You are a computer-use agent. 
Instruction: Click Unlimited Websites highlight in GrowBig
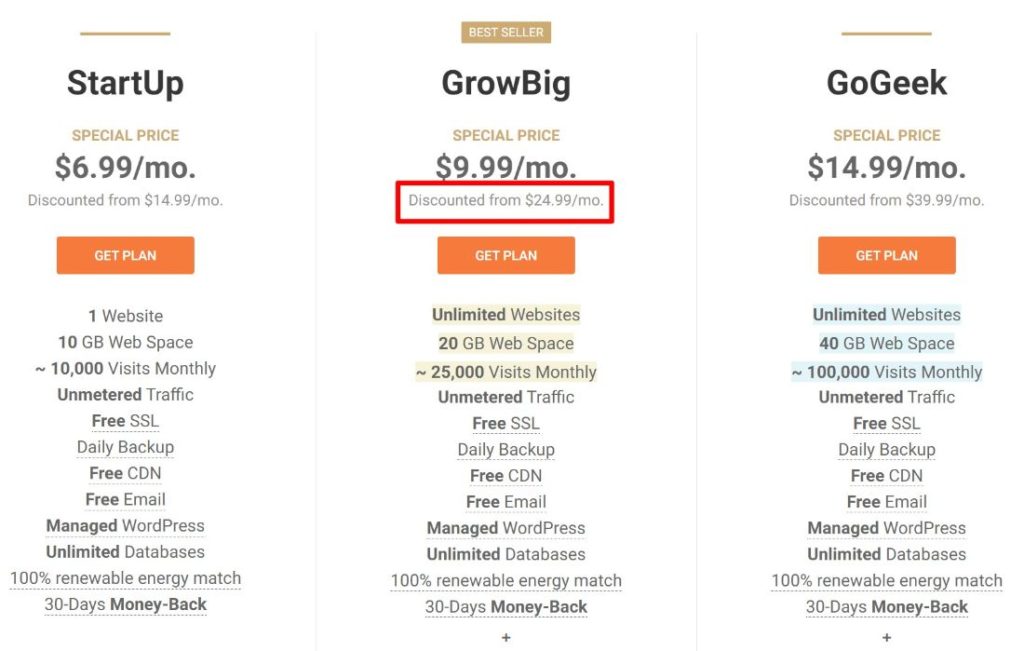pos(506,315)
